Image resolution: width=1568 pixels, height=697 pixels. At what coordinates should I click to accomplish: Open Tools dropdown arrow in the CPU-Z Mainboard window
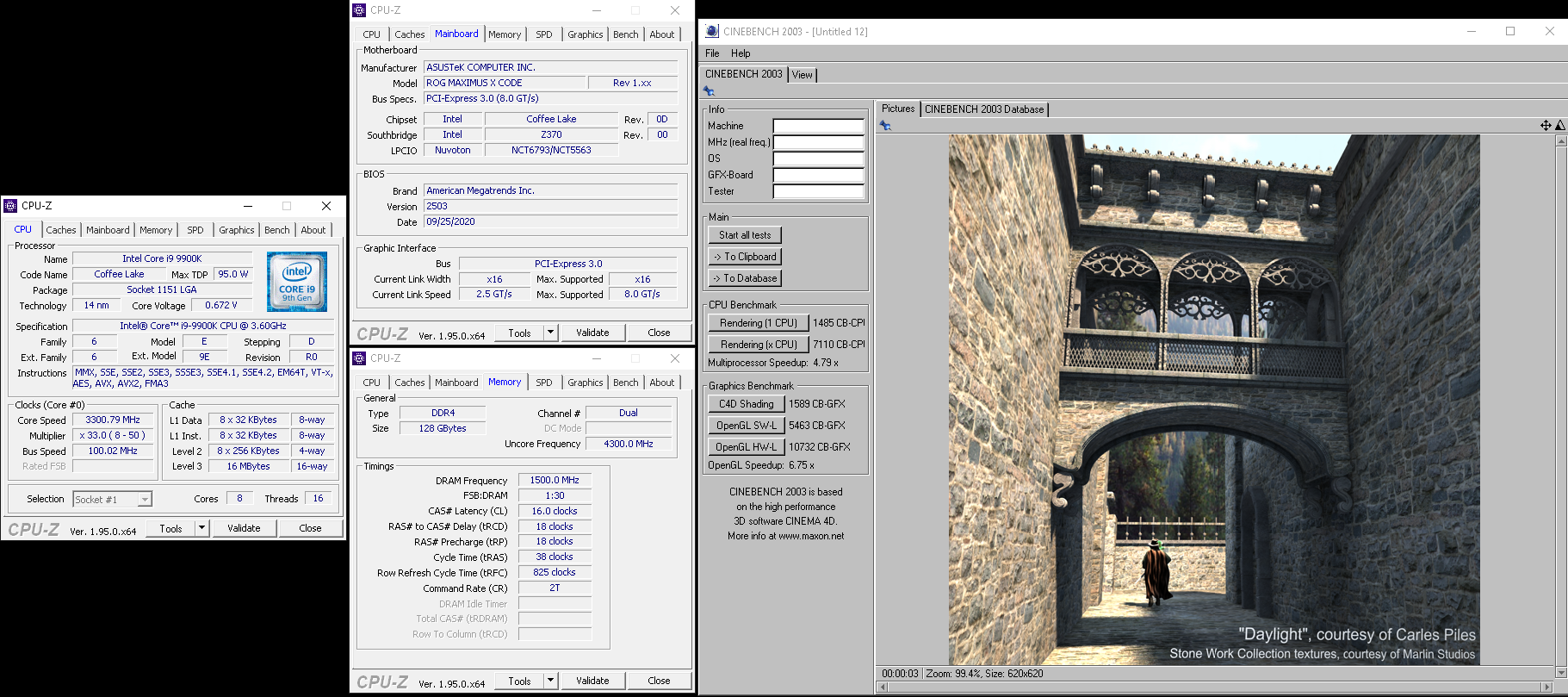[x=551, y=333]
